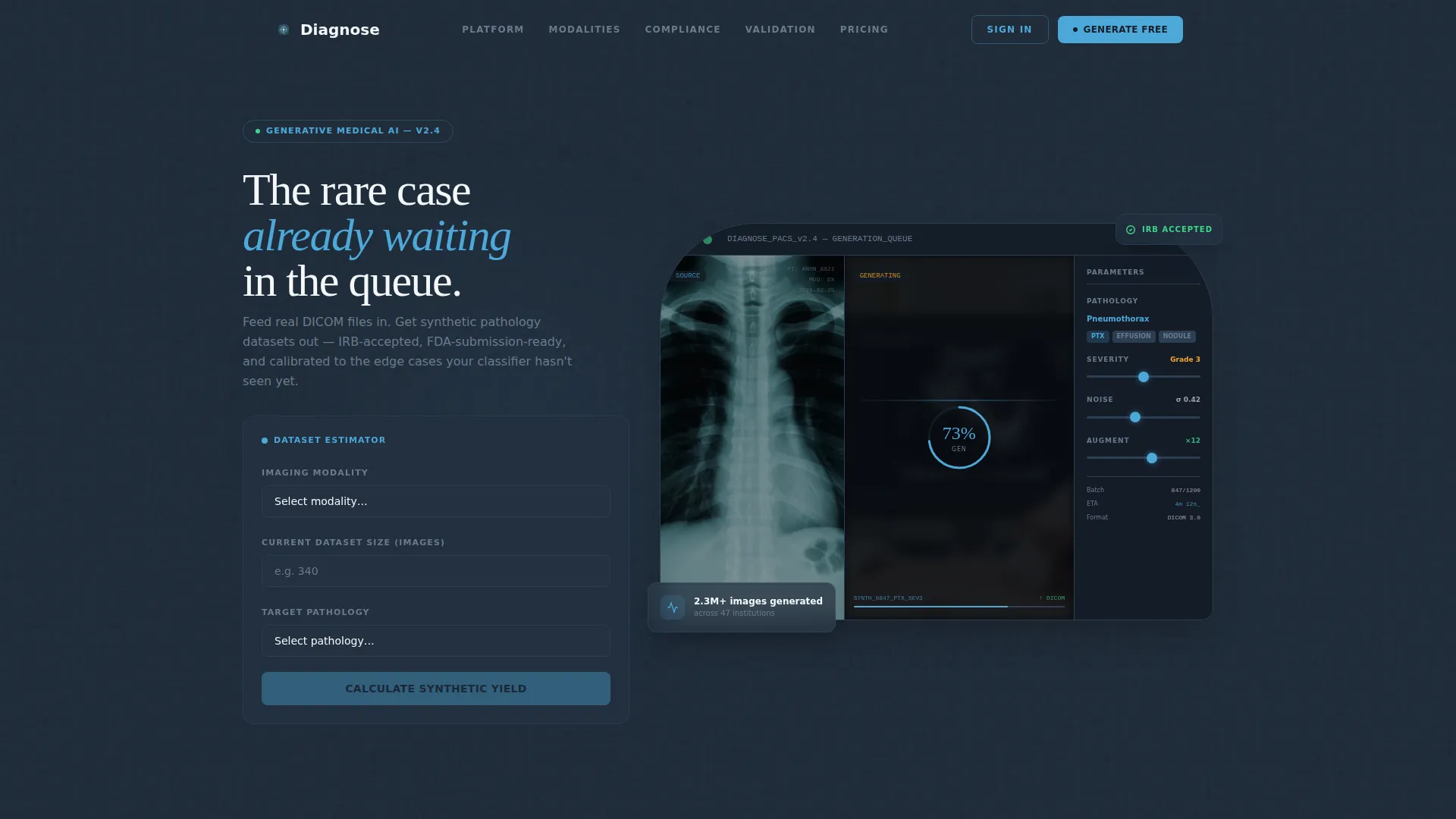Viewport: 1456px width, 819px height.
Task: Select the PTX pathology tag
Action: click(x=1098, y=336)
